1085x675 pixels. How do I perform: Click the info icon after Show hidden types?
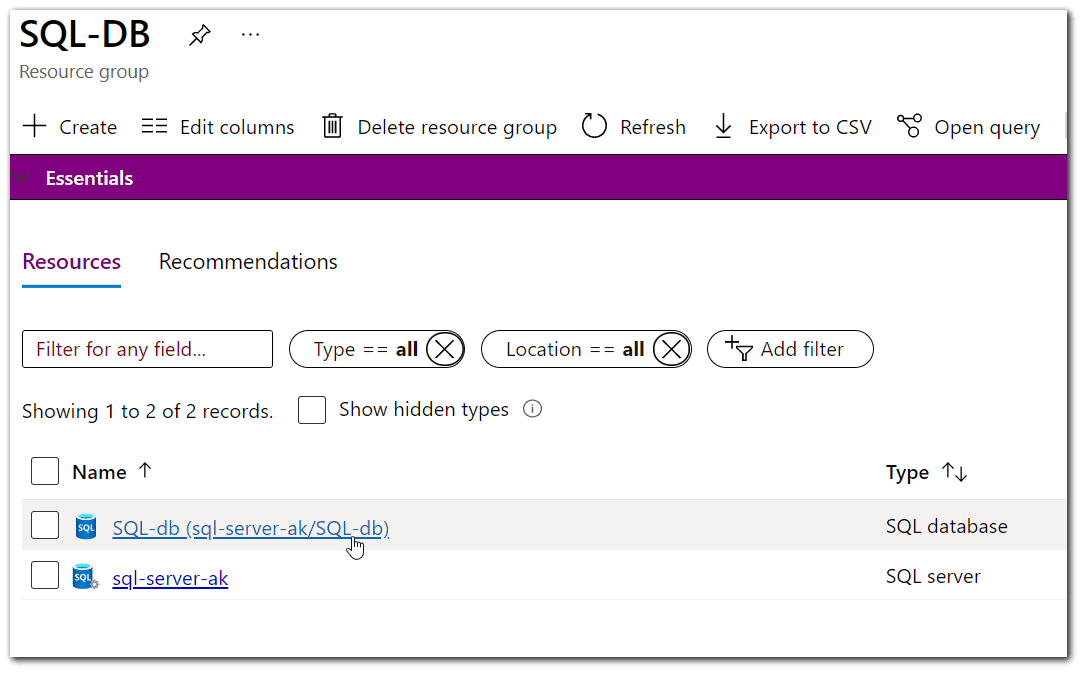coord(532,409)
